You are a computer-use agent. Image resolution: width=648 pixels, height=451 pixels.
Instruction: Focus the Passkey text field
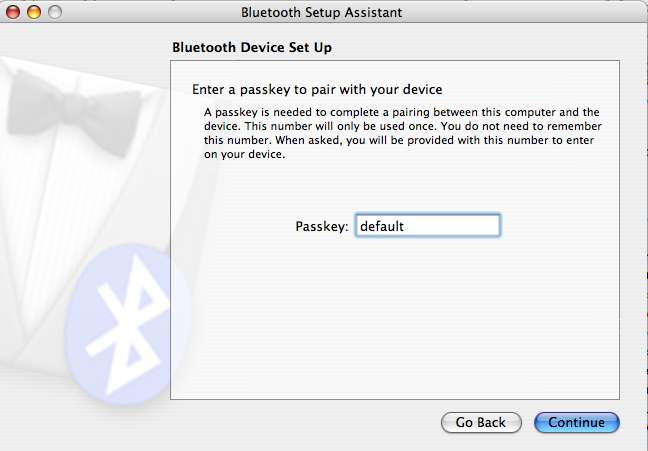pyautogui.click(x=428, y=226)
